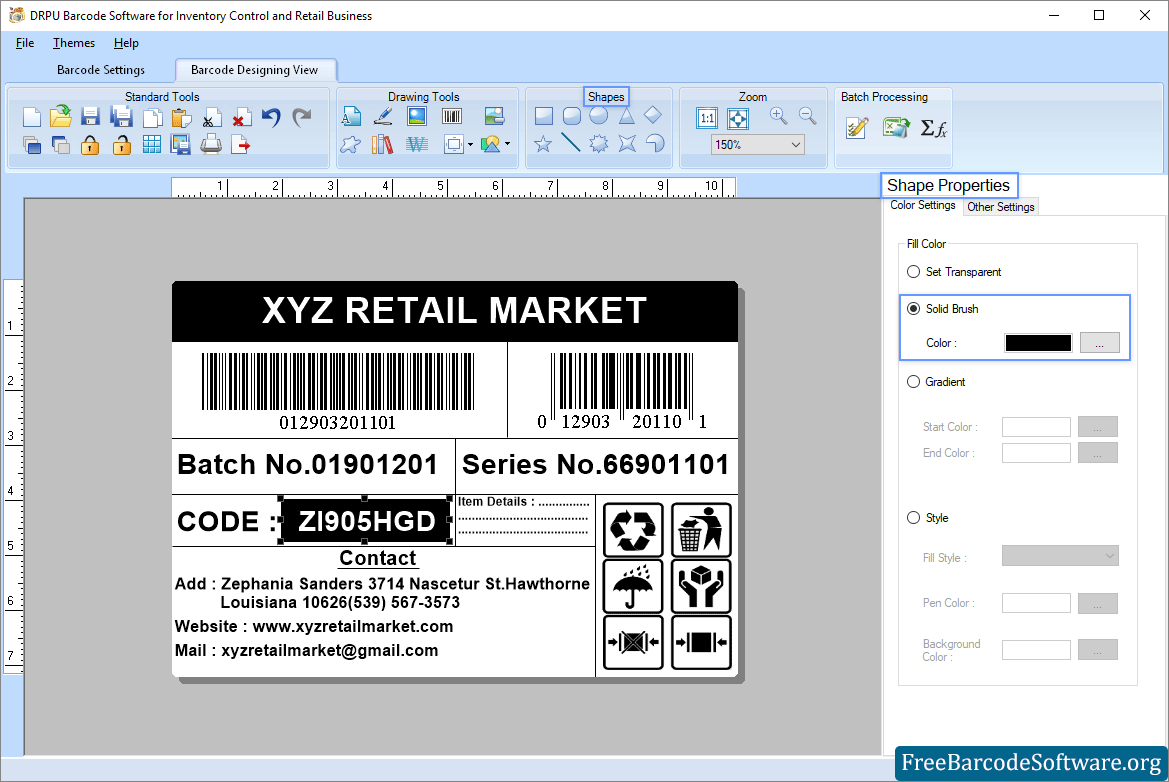Expand the Fill Style combo box
1169x782 pixels.
[1060, 556]
